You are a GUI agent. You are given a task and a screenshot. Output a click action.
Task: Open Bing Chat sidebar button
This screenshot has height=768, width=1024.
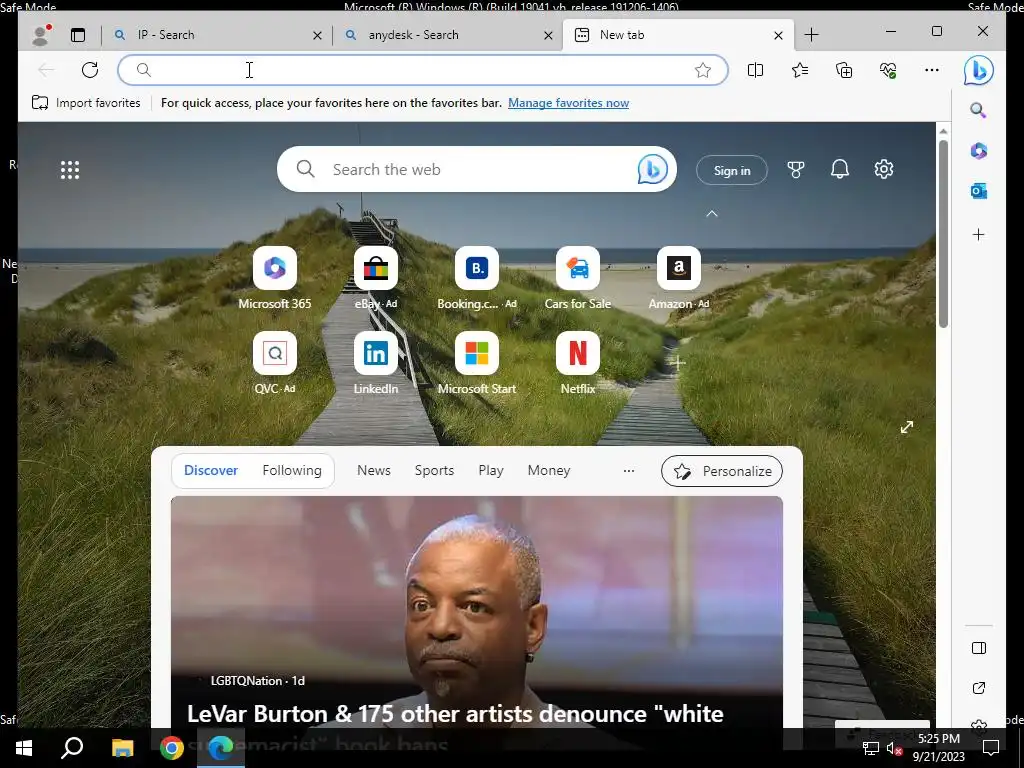pos(978,71)
